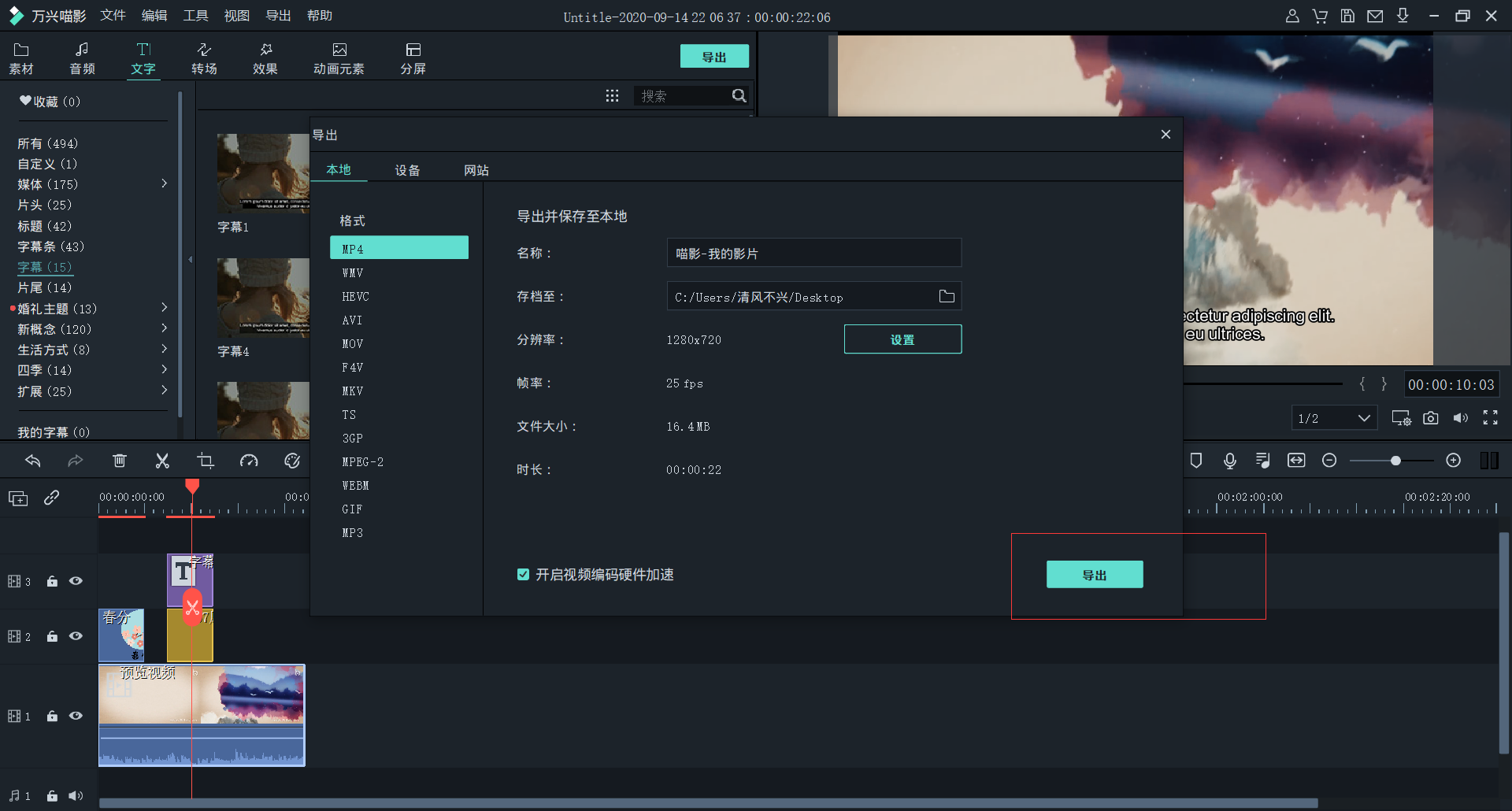Click the 导出 button in export dialog
Screen dimensions: 1512x811
pyautogui.click(x=1095, y=575)
